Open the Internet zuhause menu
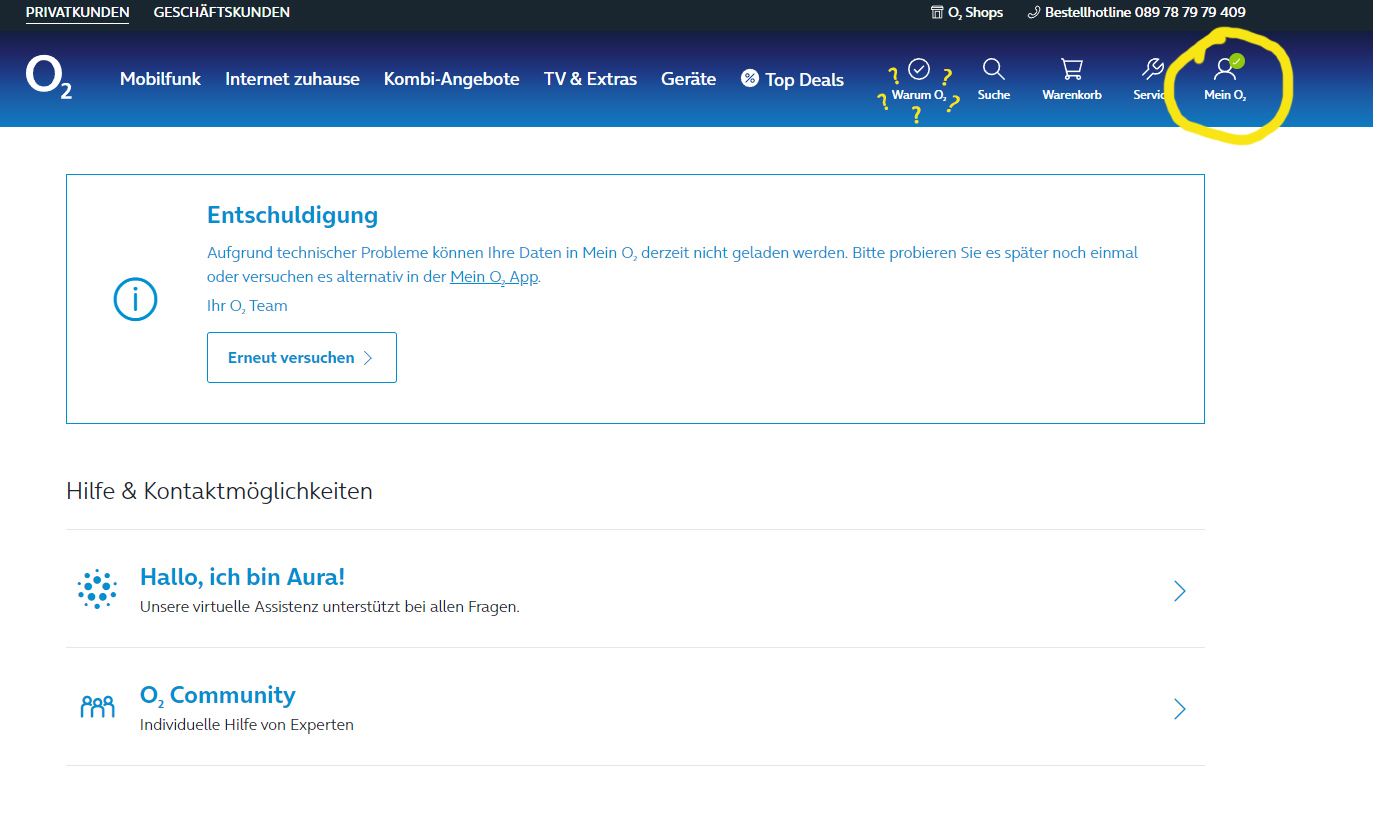The width and height of the screenshot is (1373, 815). [x=292, y=79]
